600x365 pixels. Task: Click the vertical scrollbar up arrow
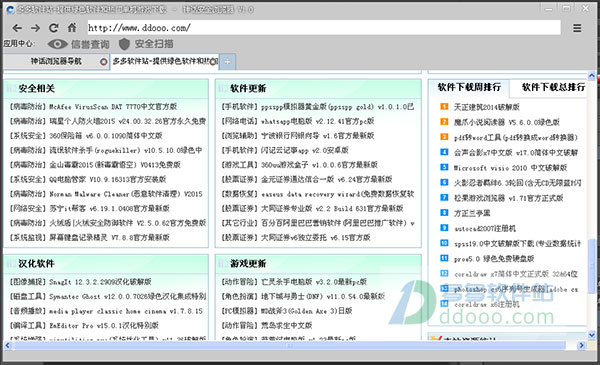pos(592,75)
